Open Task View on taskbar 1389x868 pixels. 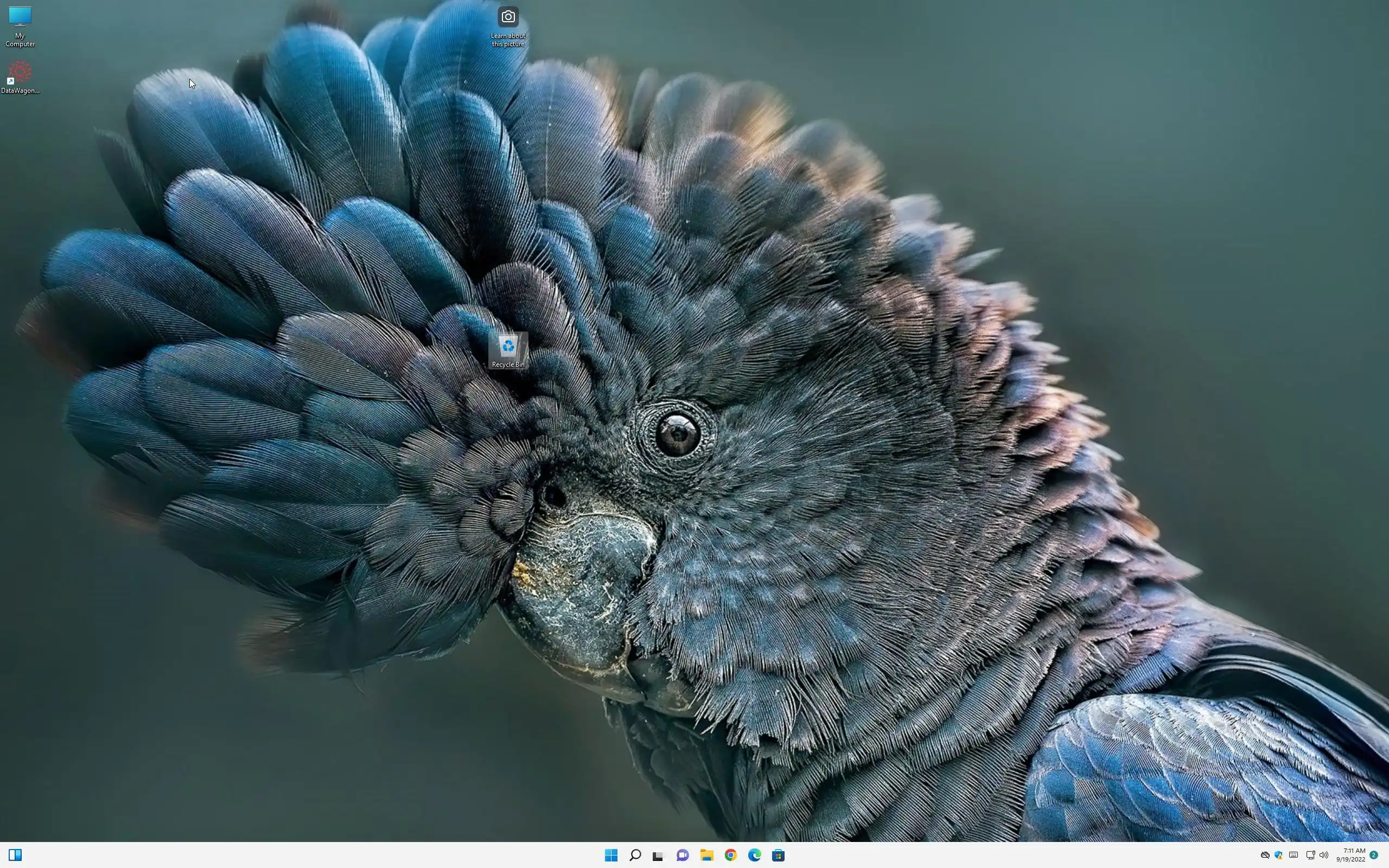(x=658, y=856)
